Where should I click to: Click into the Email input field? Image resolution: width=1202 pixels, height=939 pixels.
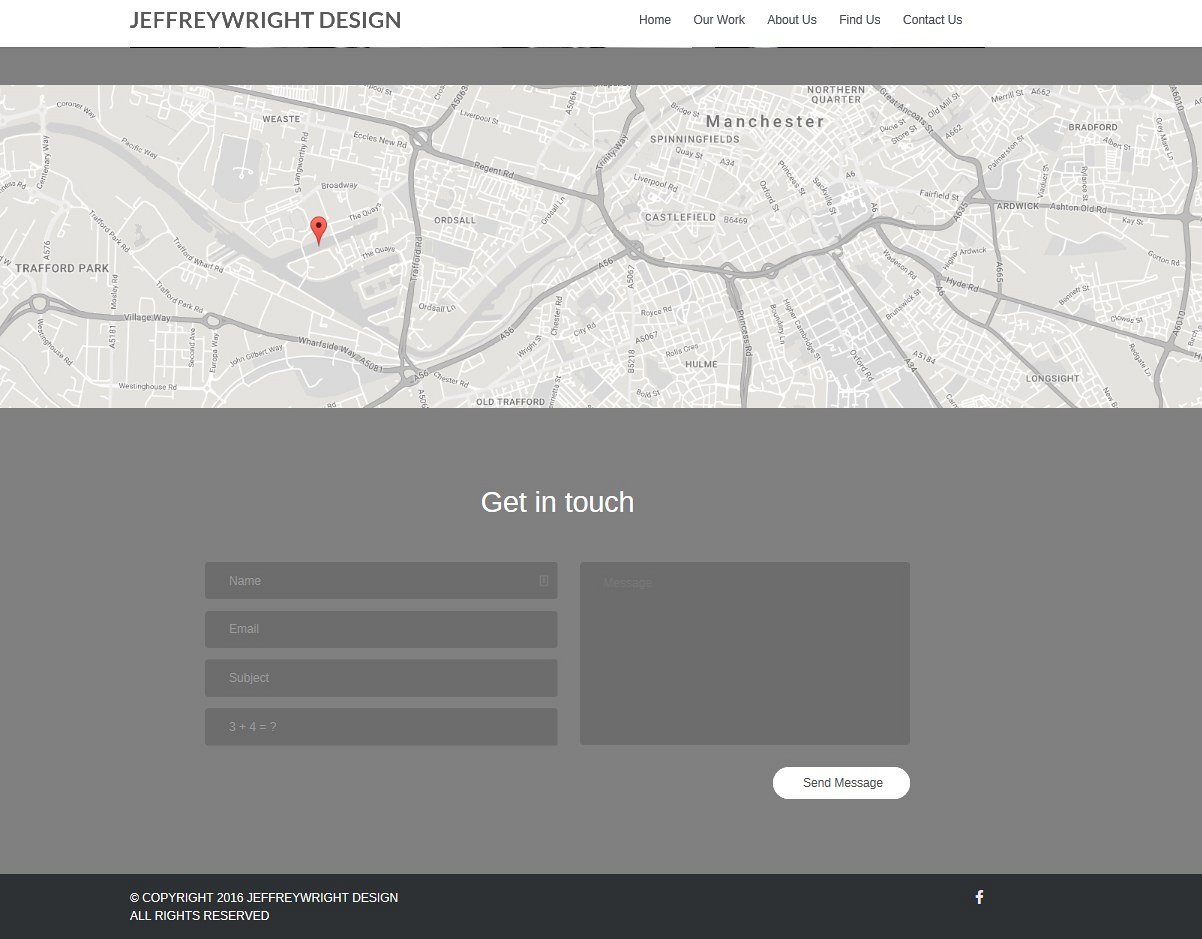[x=380, y=629]
